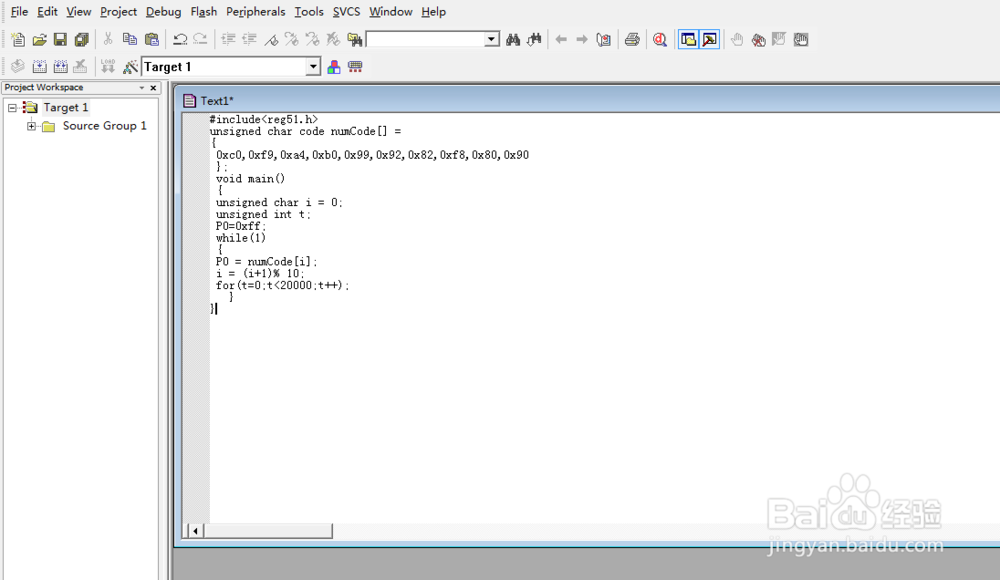
Task: Select Target 1 in project tree
Action: pyautogui.click(x=66, y=107)
